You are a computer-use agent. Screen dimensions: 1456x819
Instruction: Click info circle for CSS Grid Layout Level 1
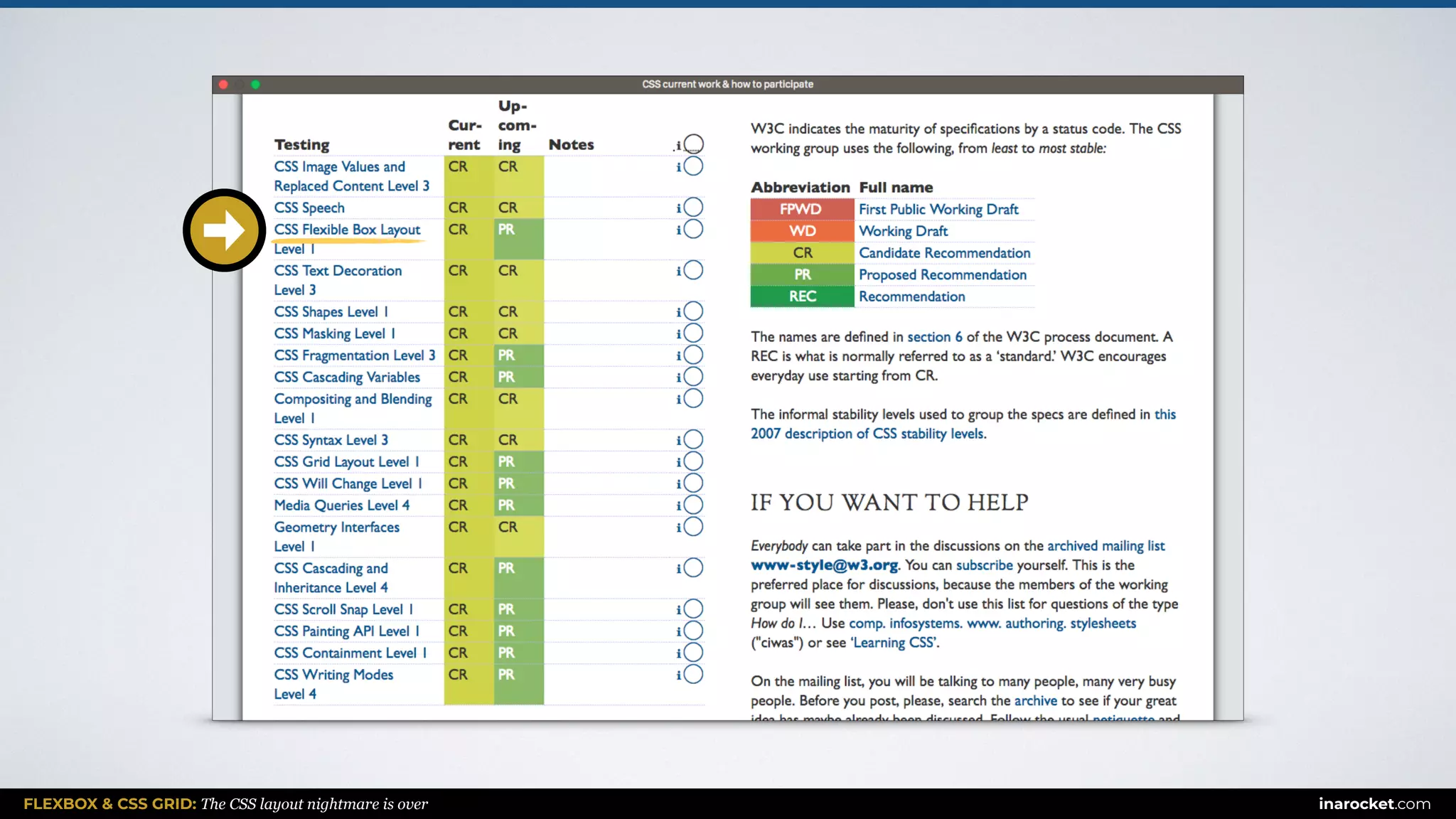point(693,461)
